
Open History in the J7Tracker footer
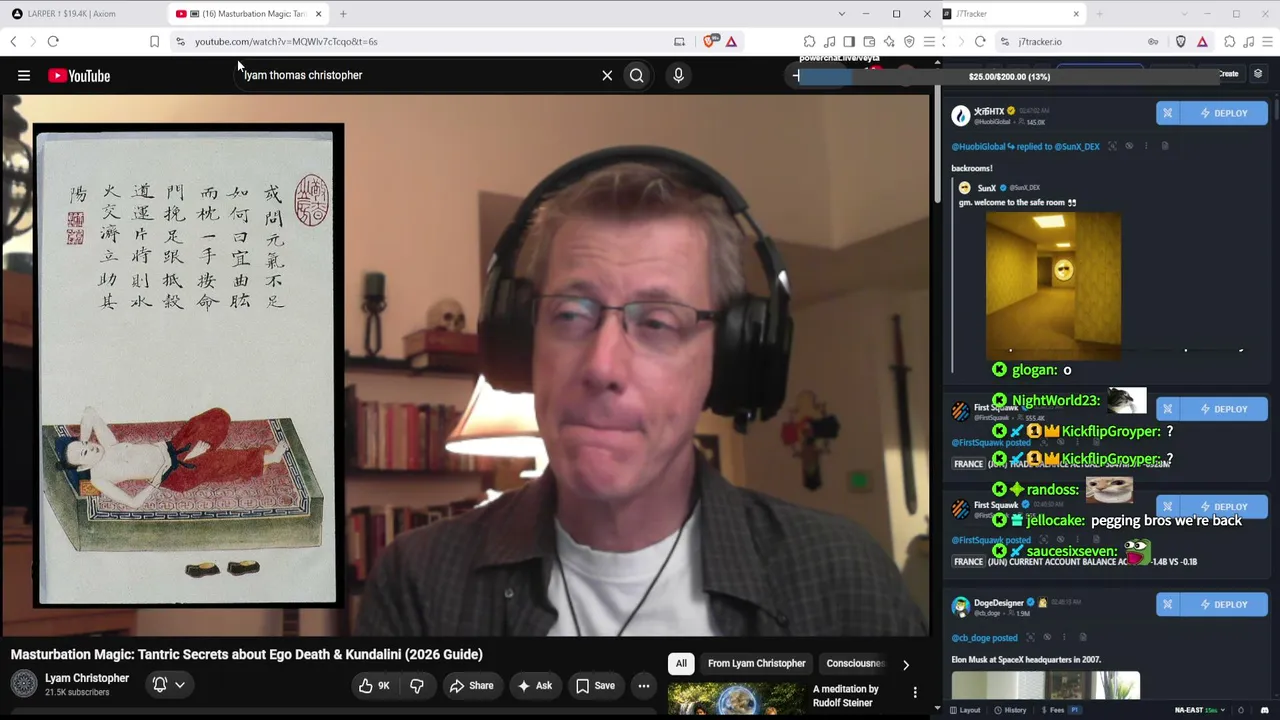1010,710
